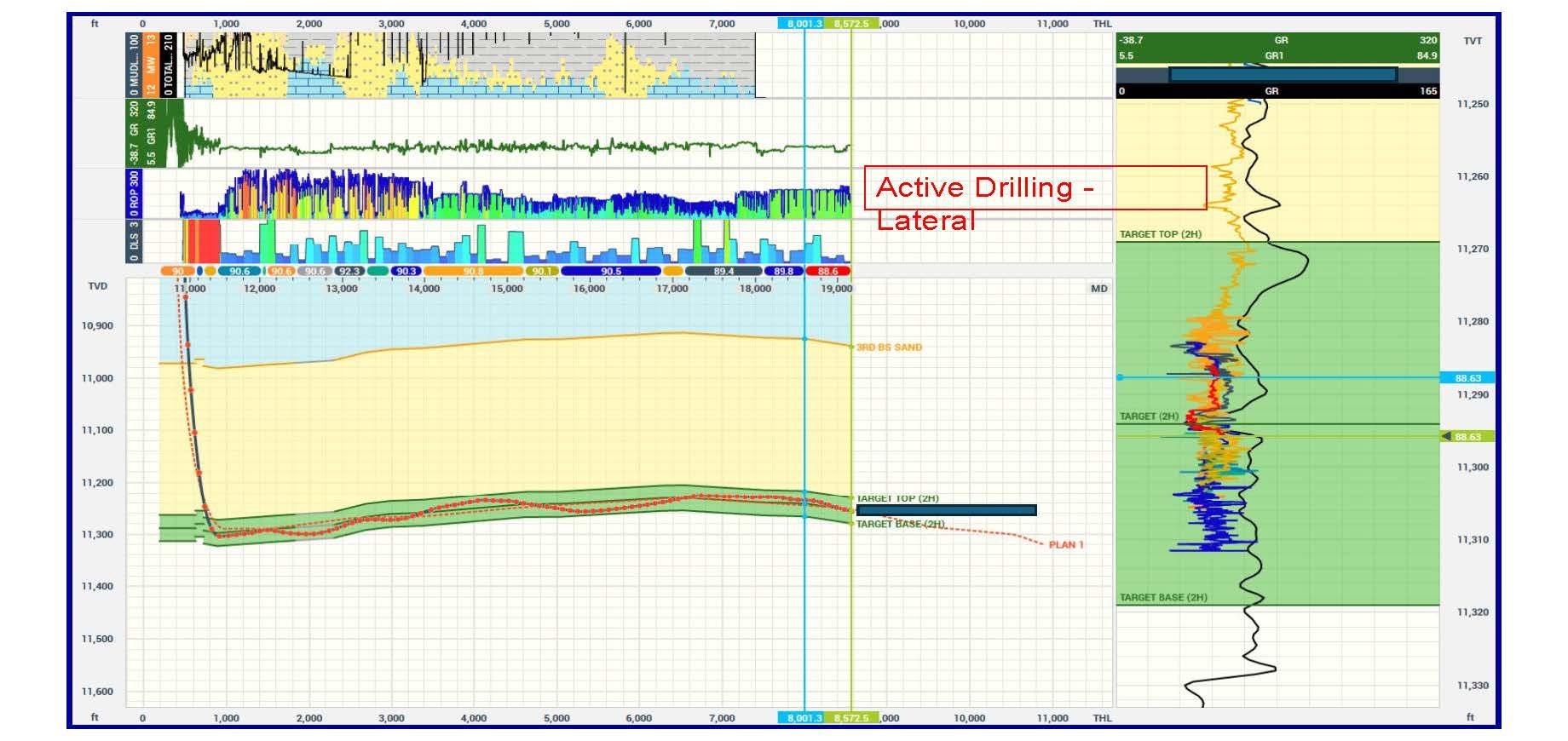The image size is (1568, 741).
Task: Click the PLAN 1 trajectory label
Action: click(x=1066, y=545)
